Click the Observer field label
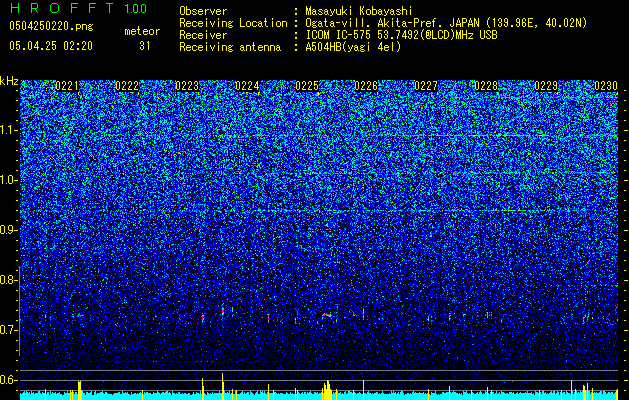 click(203, 11)
